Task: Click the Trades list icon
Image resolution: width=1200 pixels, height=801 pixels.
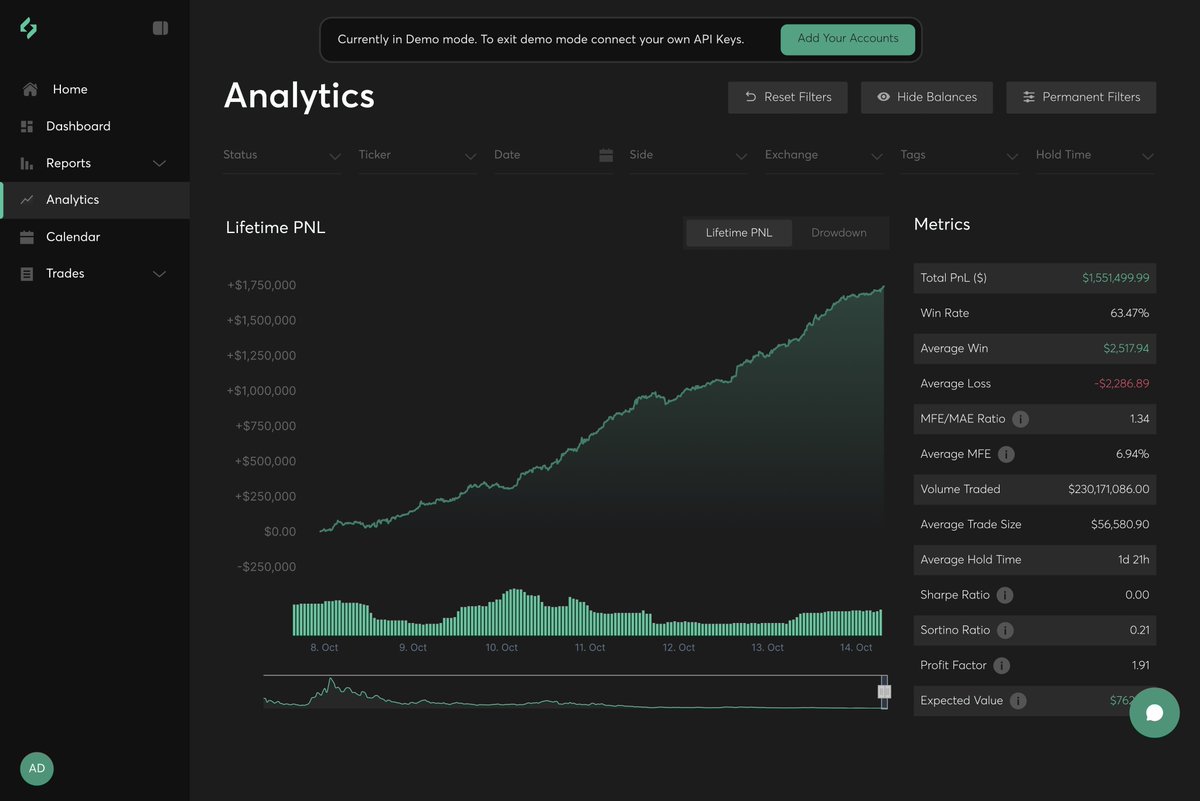Action: tap(26, 273)
